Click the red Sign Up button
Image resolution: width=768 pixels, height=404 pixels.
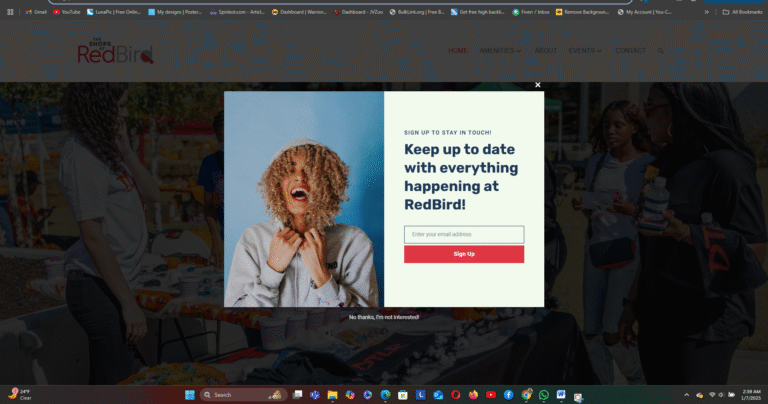pos(464,254)
